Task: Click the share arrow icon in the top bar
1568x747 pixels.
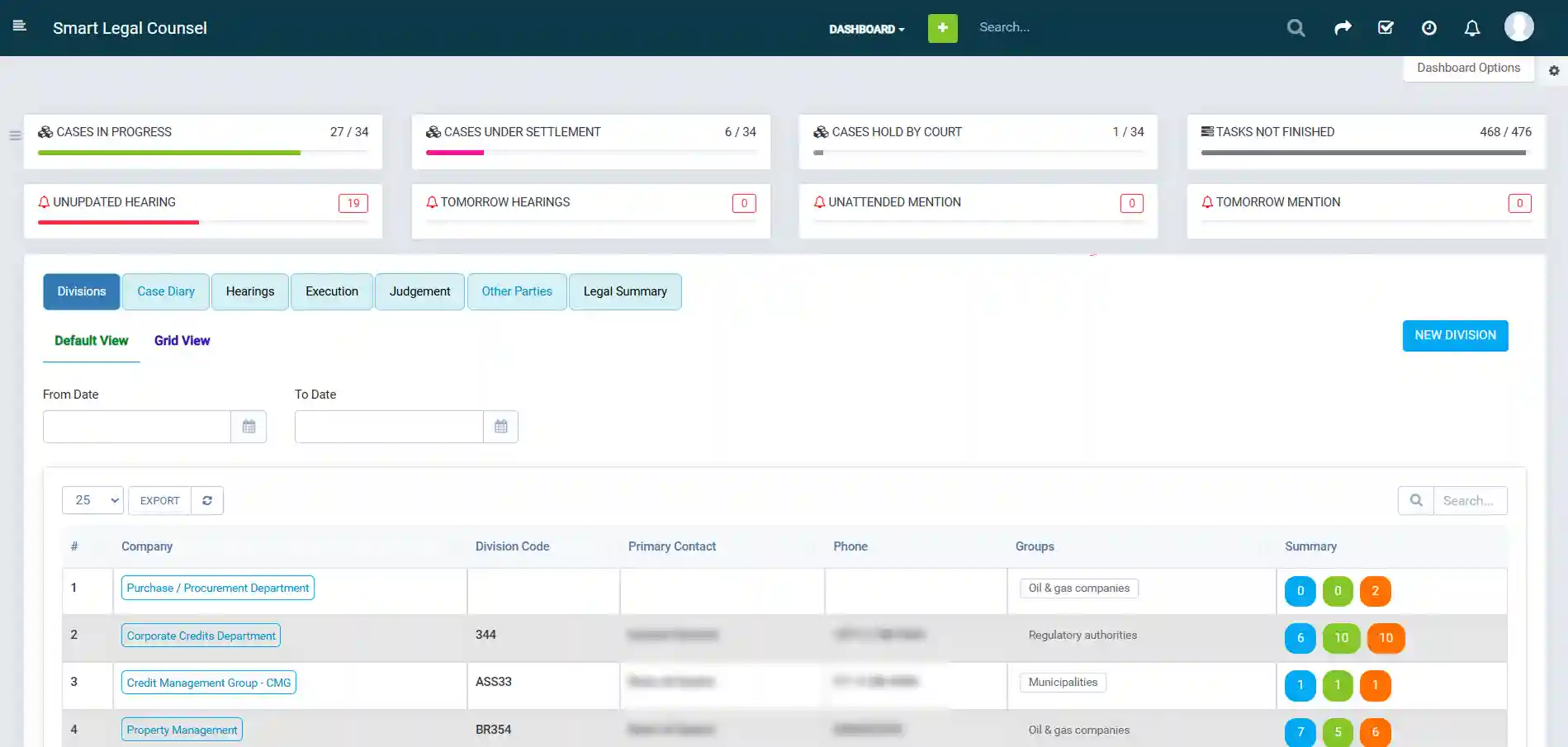Action: [1343, 26]
